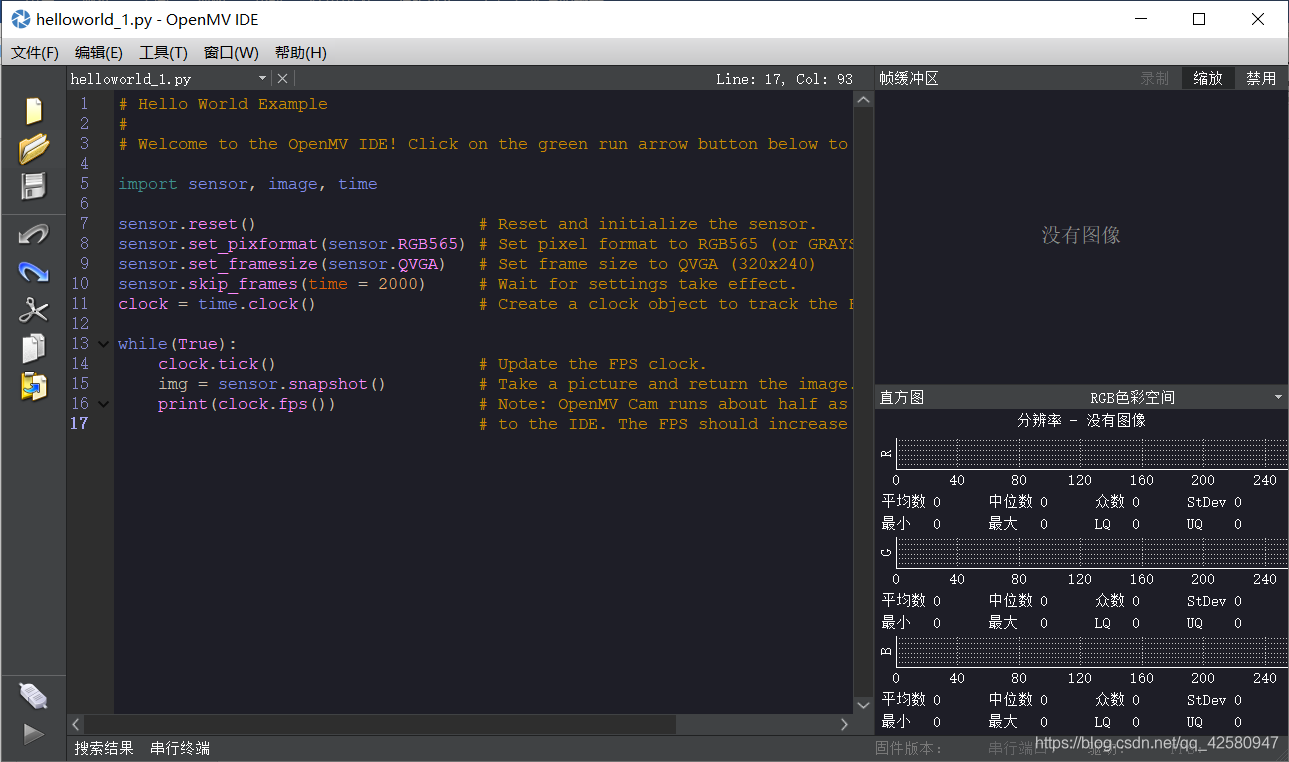Click the 固件版本 firmware version status
Image resolution: width=1289 pixels, height=762 pixels.
(909, 748)
